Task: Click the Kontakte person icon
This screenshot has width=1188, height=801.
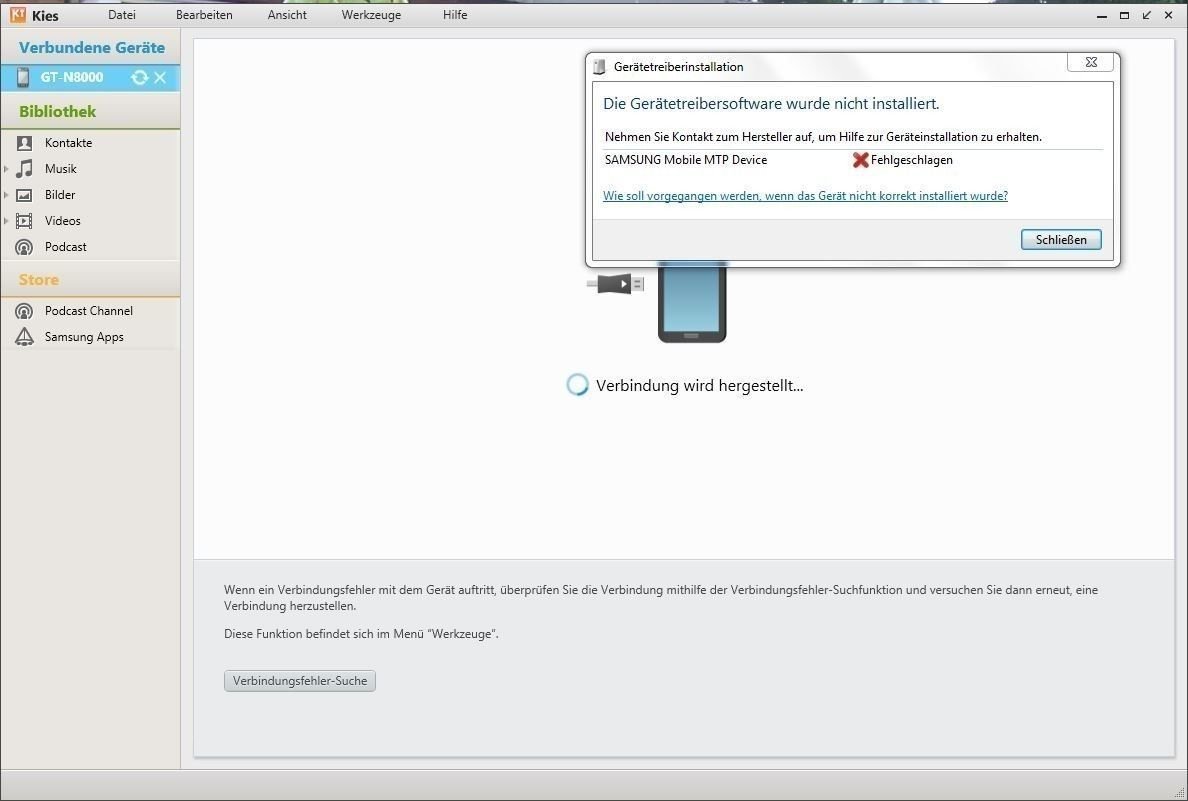Action: pyautogui.click(x=24, y=142)
